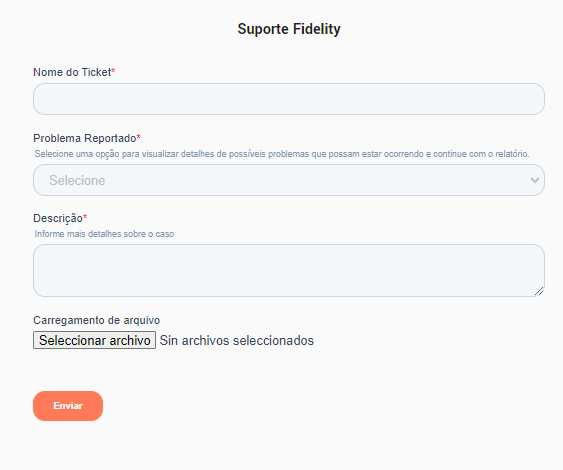The height and width of the screenshot is (470, 563).
Task: Click the Sin archivos seleccionados text
Action: pos(237,340)
